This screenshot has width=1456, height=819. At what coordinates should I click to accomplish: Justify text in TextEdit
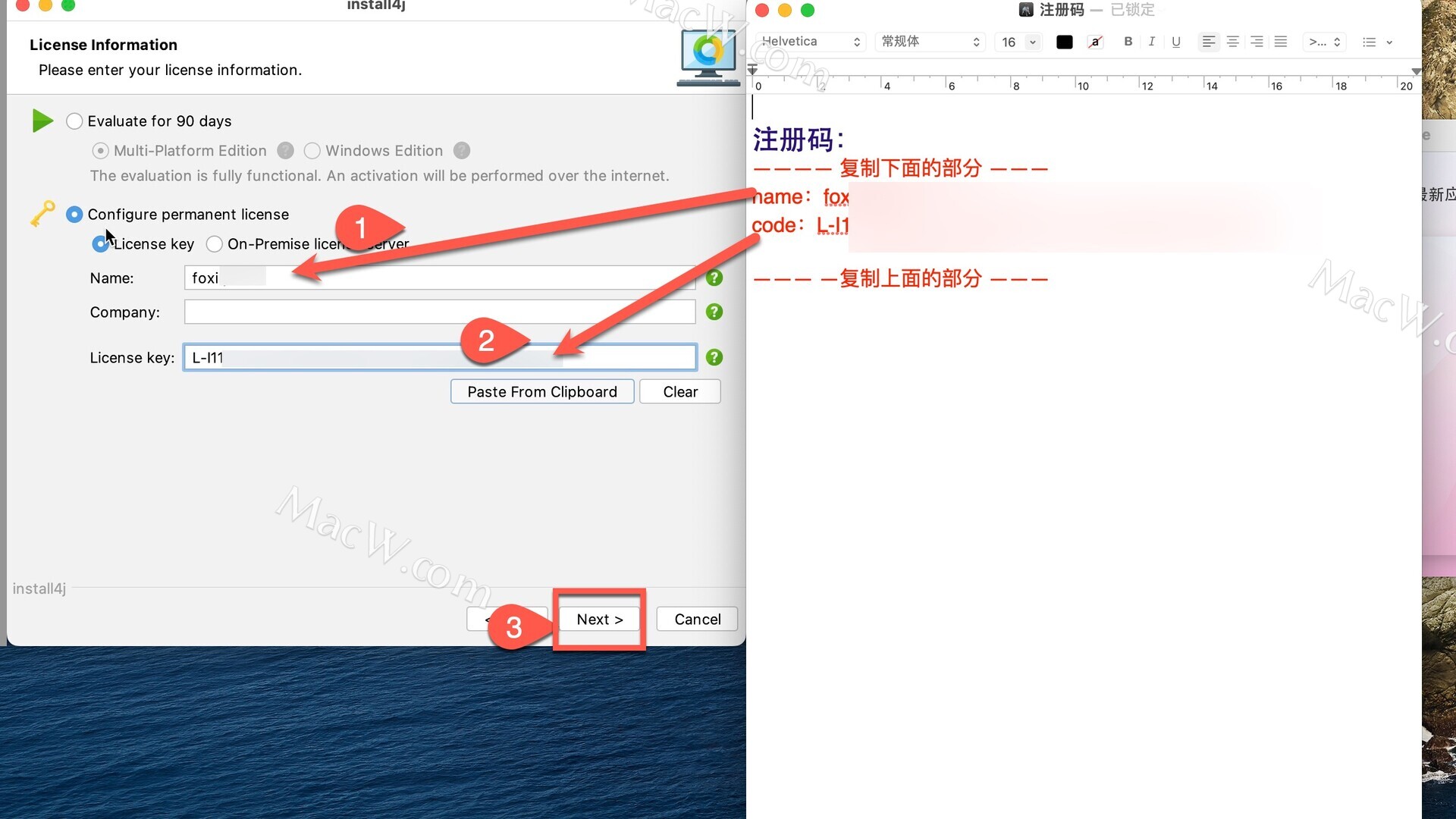[x=1281, y=42]
